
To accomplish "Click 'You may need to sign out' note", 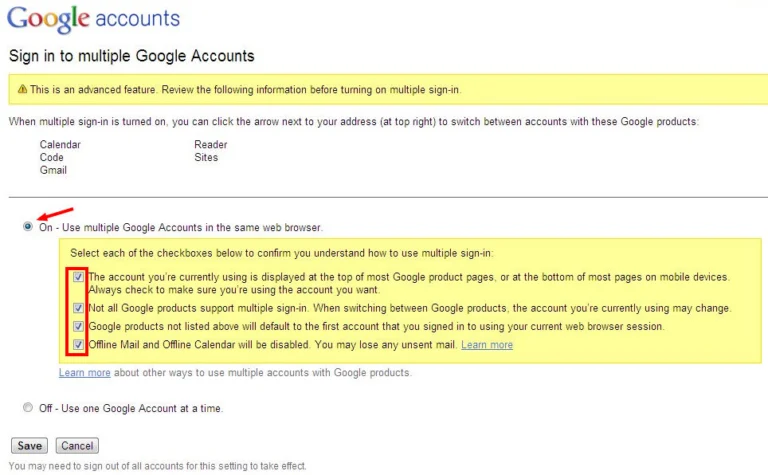I will tap(158, 466).
